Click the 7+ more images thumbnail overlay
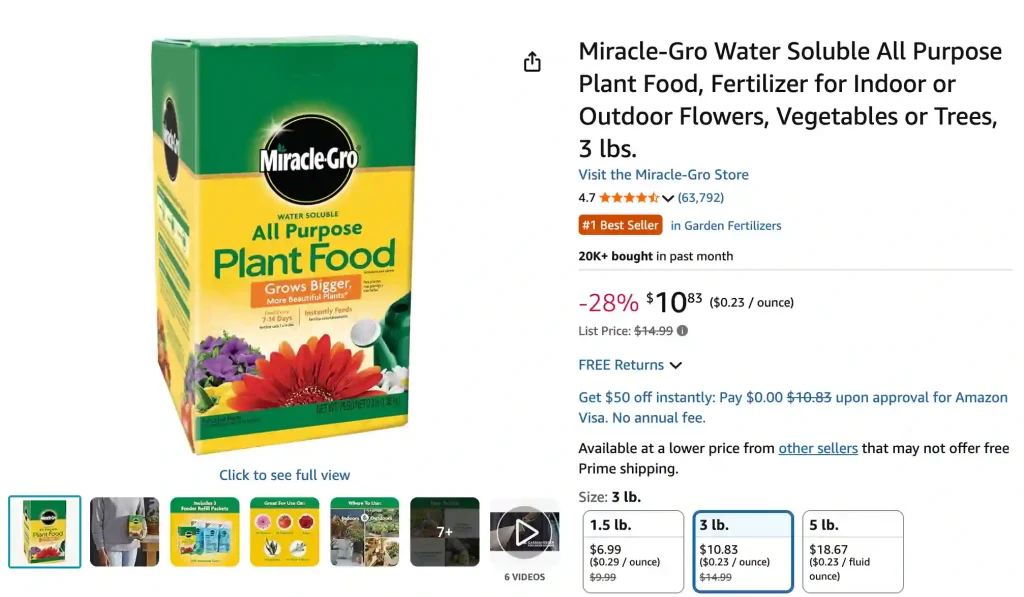 445,531
